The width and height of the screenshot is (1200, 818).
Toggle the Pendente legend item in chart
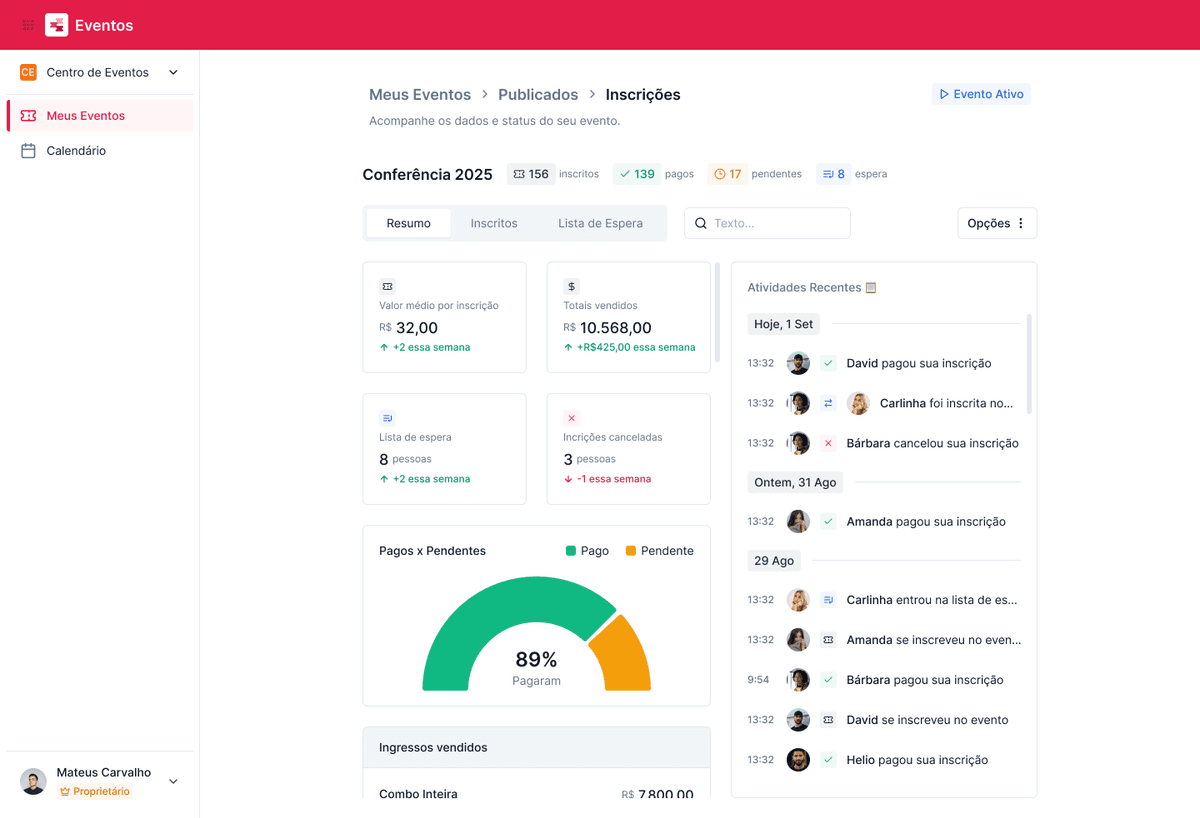point(659,551)
